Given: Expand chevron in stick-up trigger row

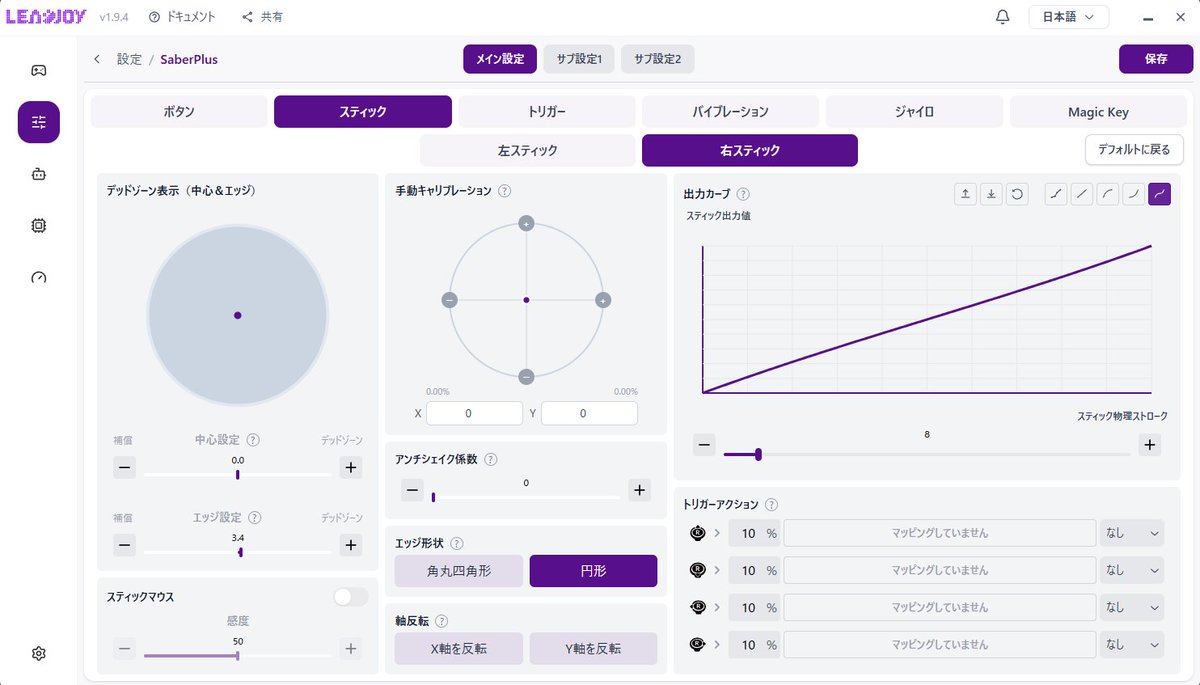Looking at the screenshot, I should 717,533.
